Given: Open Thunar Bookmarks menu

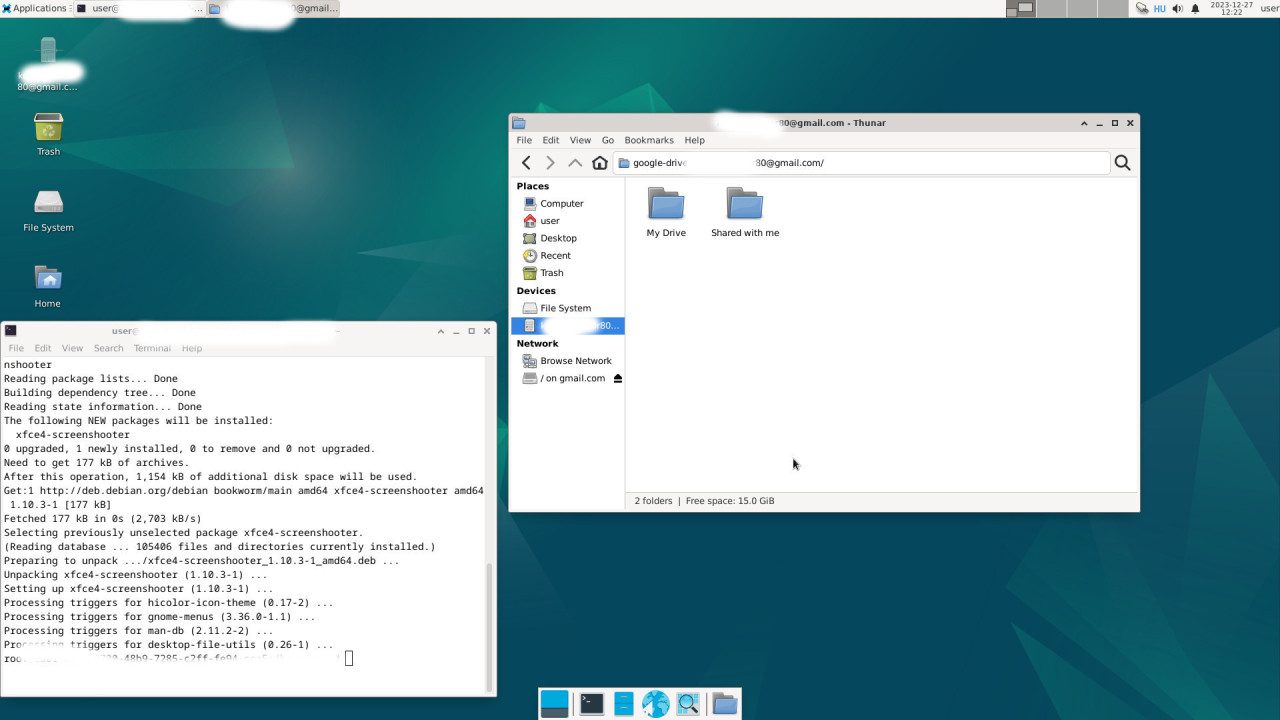Looking at the screenshot, I should [x=649, y=140].
